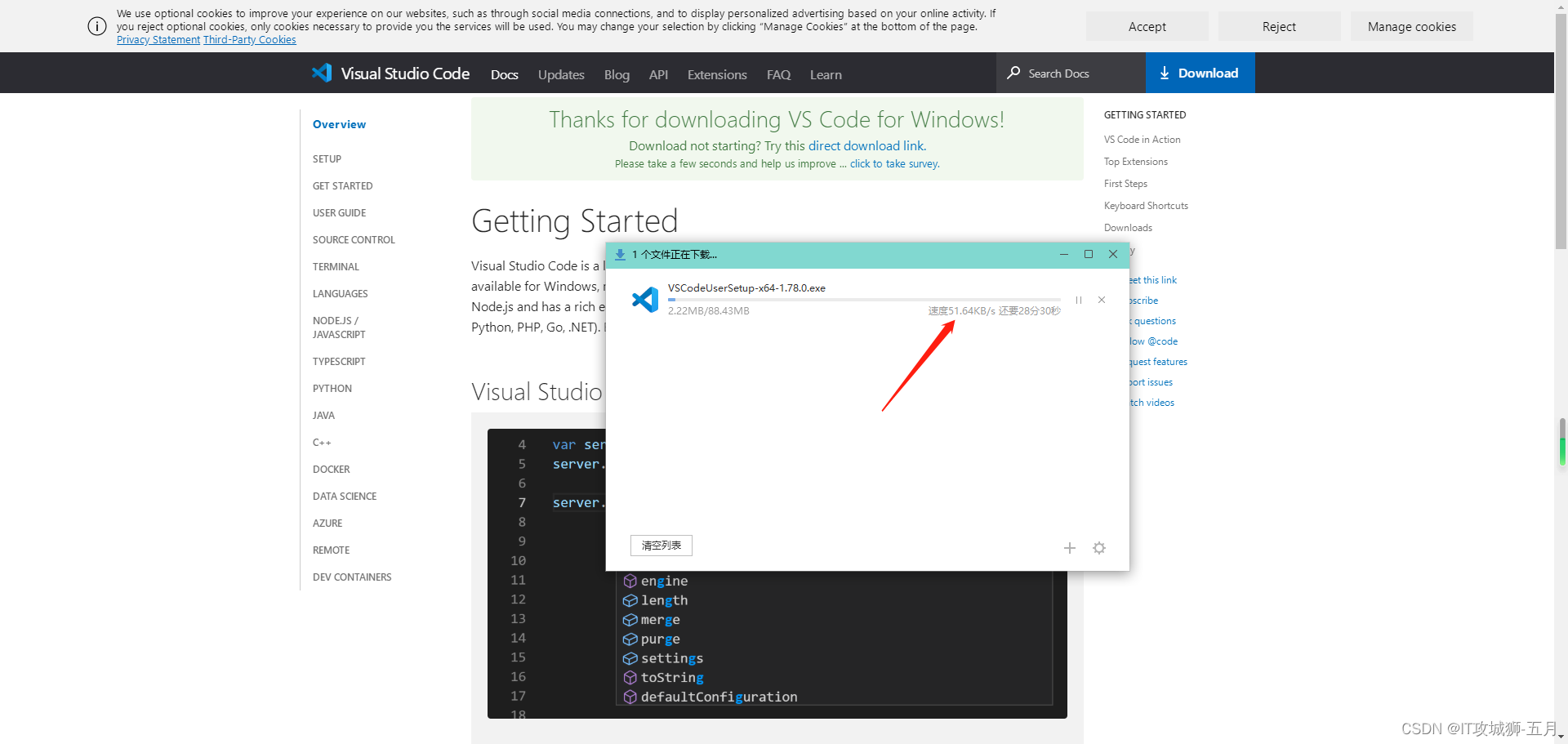Jump to First Steps section
This screenshot has width=1568, height=744.
(x=1125, y=184)
